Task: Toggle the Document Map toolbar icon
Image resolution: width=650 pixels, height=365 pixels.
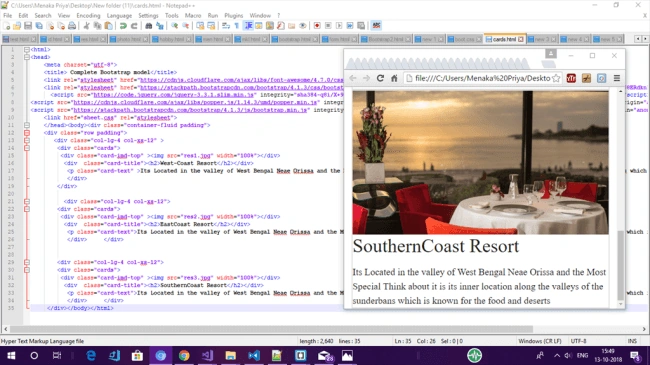Action: point(270,26)
